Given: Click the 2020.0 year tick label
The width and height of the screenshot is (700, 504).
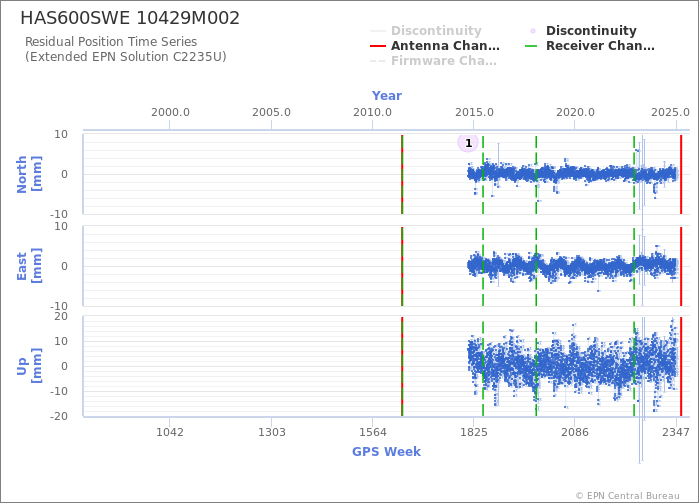Looking at the screenshot, I should pyautogui.click(x=575, y=112).
